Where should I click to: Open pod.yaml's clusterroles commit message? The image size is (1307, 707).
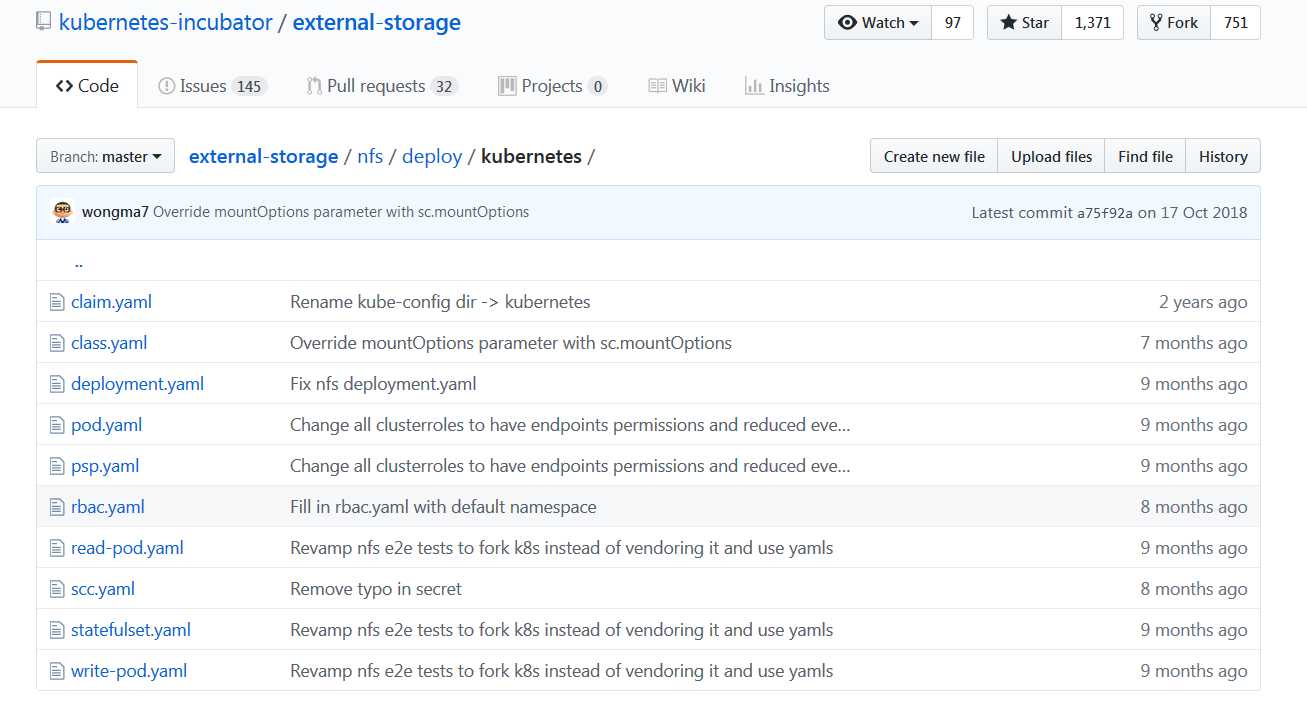click(x=570, y=425)
